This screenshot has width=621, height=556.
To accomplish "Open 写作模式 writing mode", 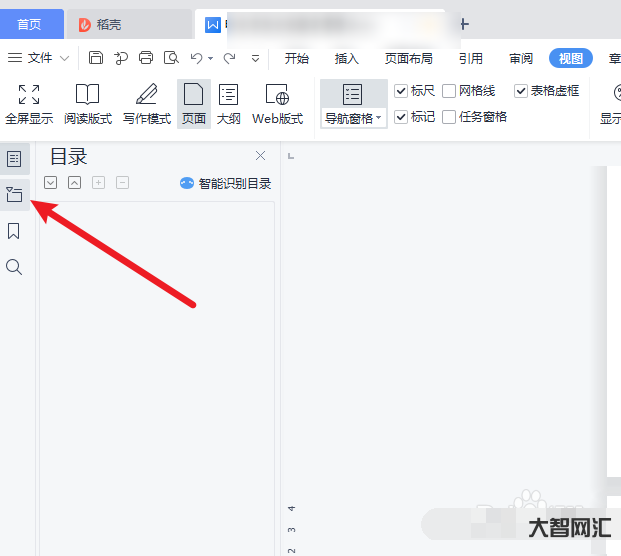I will coord(146,95).
